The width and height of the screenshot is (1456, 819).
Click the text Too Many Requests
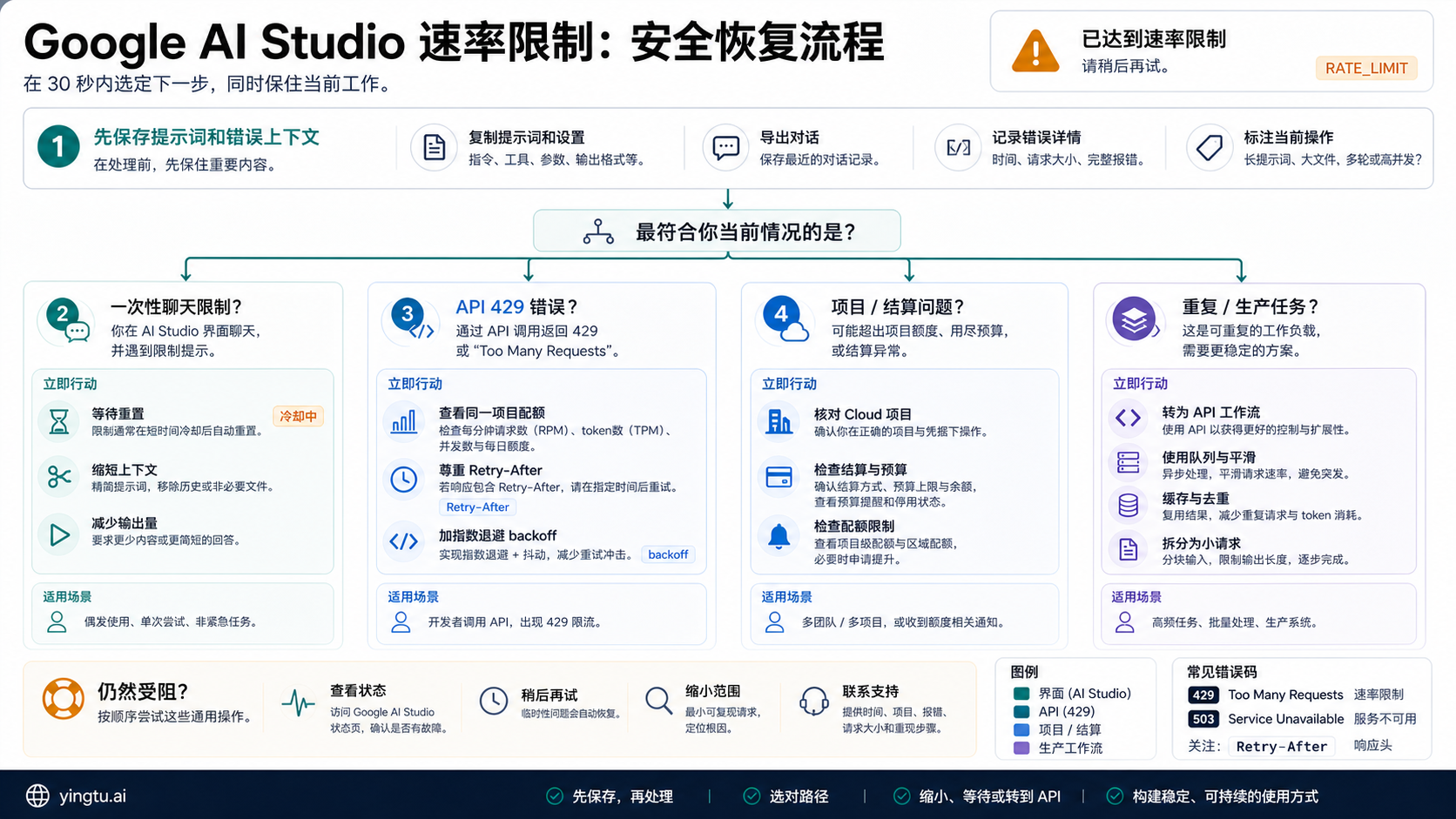point(1285,695)
